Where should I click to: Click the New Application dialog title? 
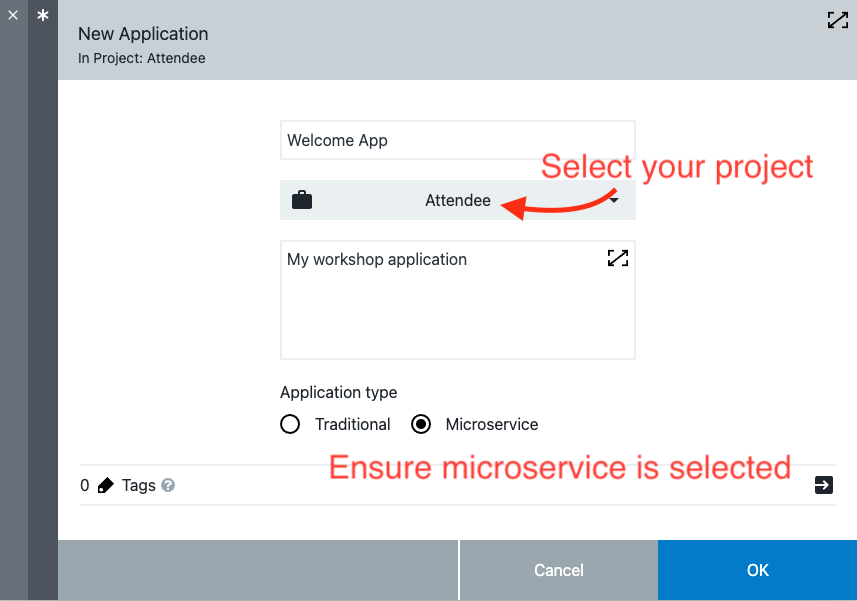coord(143,33)
